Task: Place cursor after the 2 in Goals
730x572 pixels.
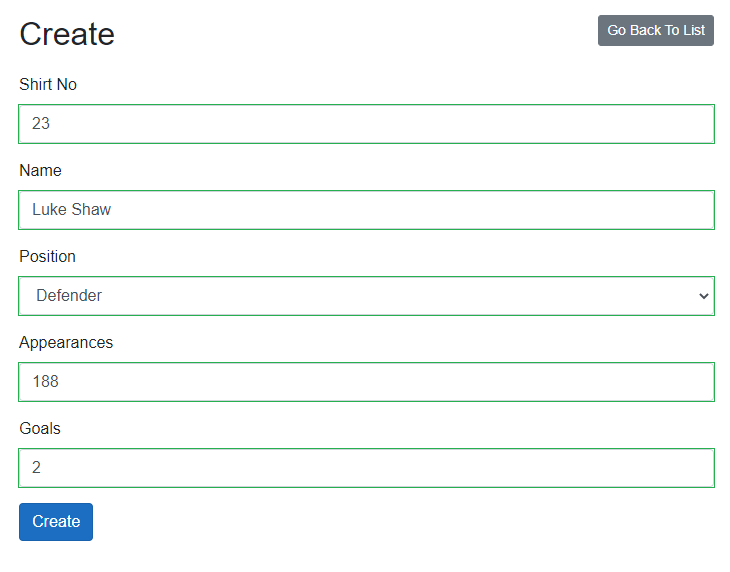Action: (x=42, y=468)
